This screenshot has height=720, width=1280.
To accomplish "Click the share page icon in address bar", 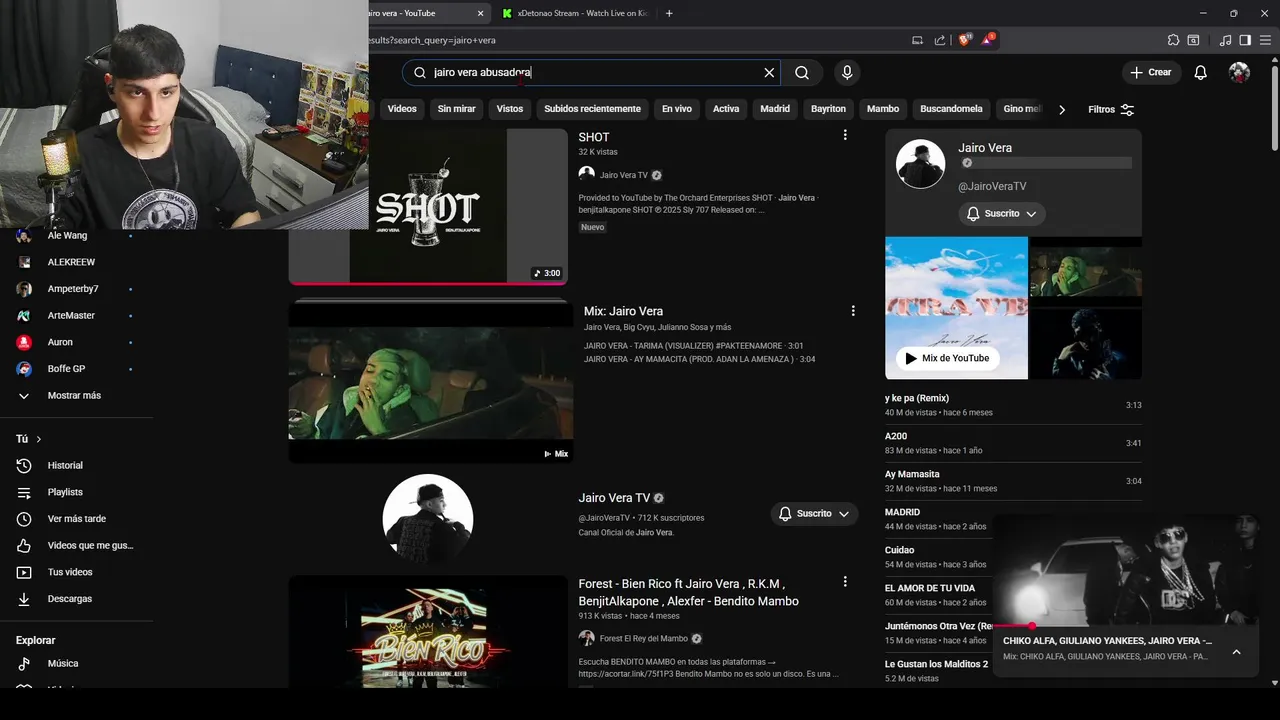I will click(940, 40).
